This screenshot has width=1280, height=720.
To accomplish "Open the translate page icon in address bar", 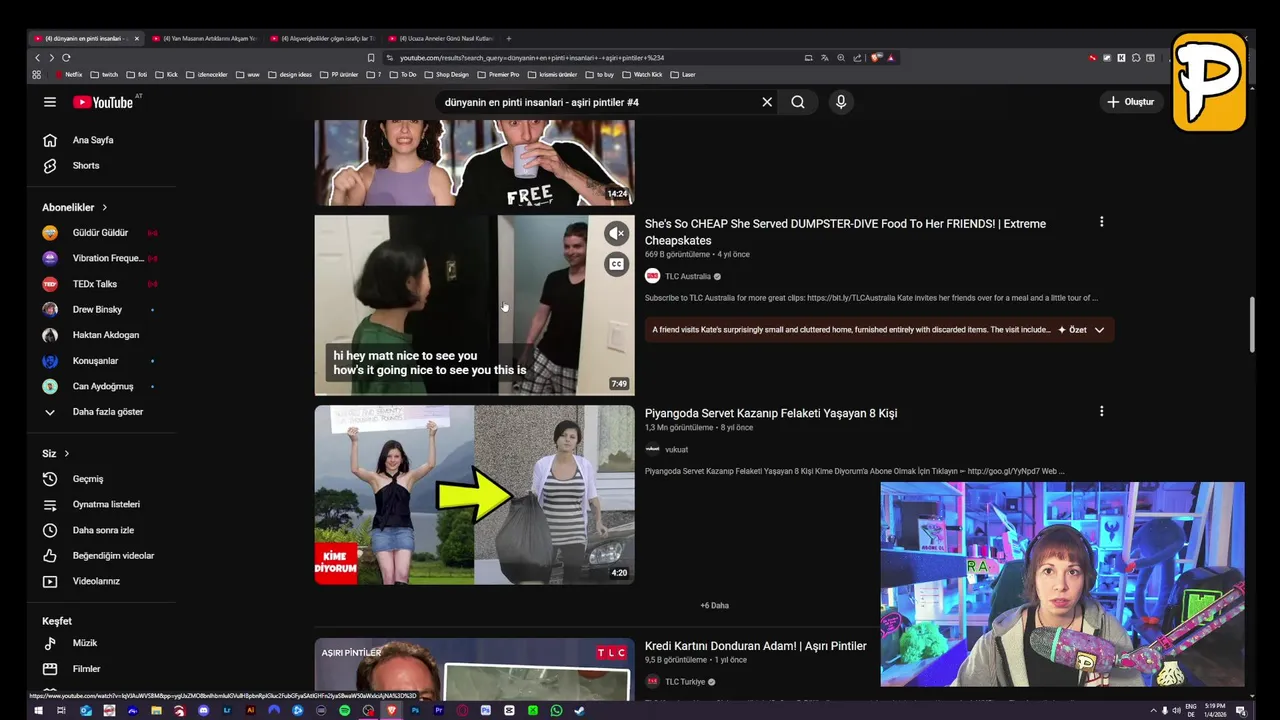I will [x=825, y=58].
